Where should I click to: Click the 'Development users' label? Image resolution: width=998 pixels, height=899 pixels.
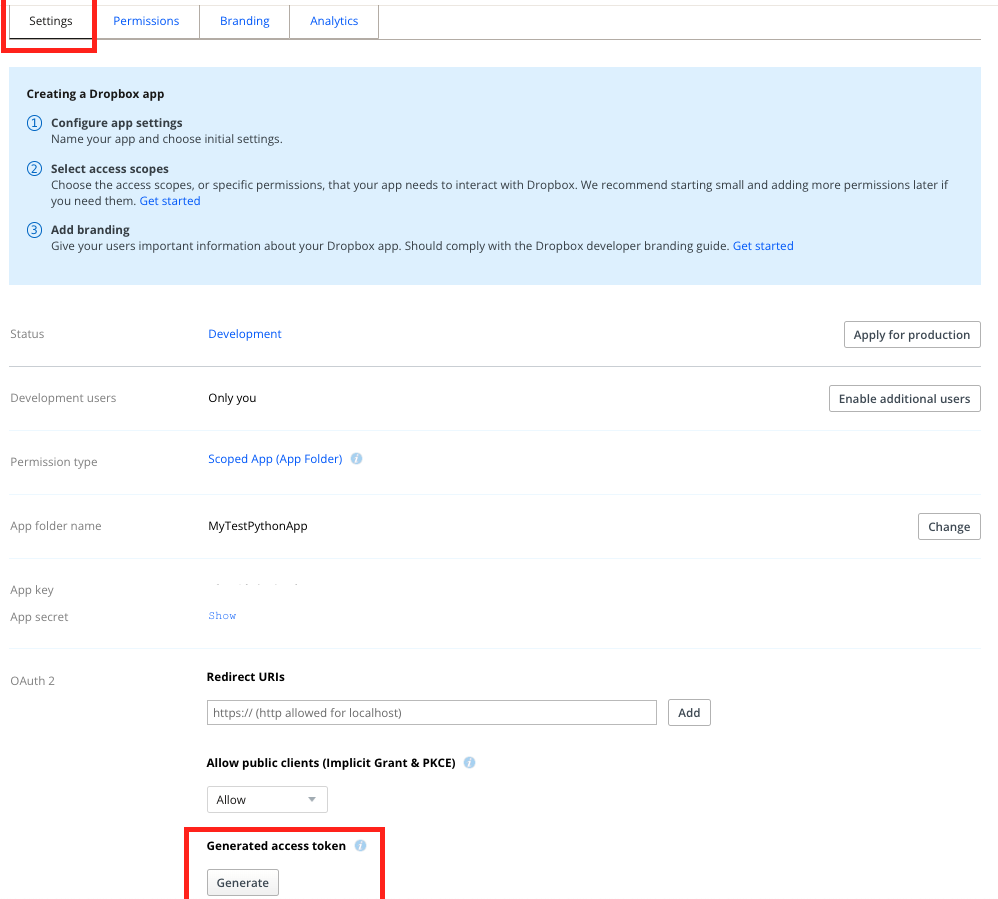tap(64, 398)
